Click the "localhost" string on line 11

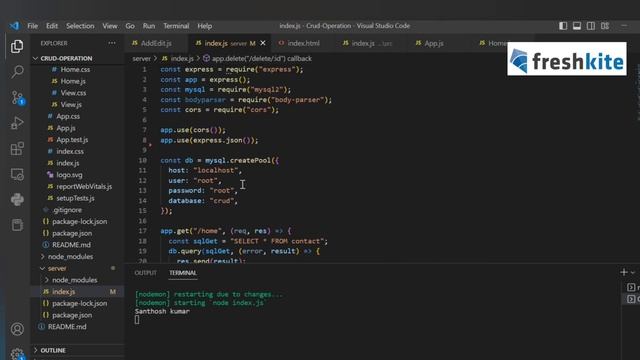click(x=216, y=171)
